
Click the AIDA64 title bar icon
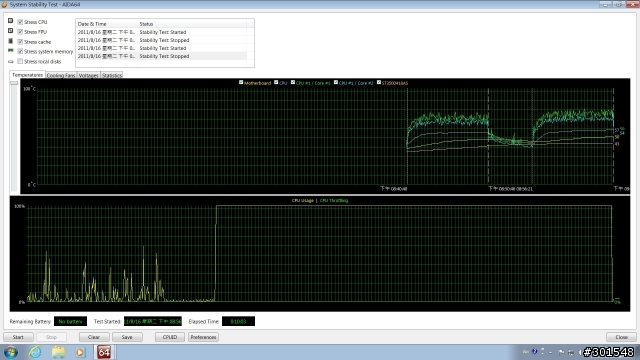(4, 4)
